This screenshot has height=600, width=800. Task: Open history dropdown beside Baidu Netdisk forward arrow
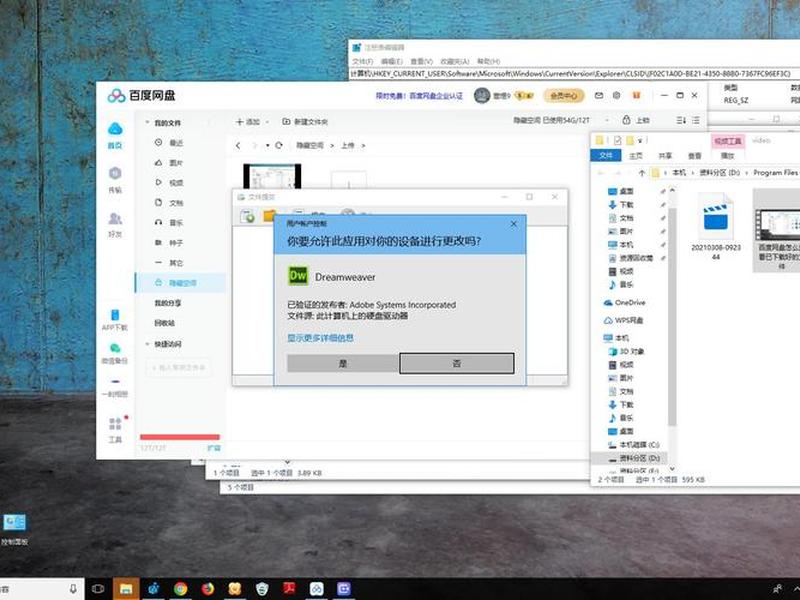coord(267,145)
